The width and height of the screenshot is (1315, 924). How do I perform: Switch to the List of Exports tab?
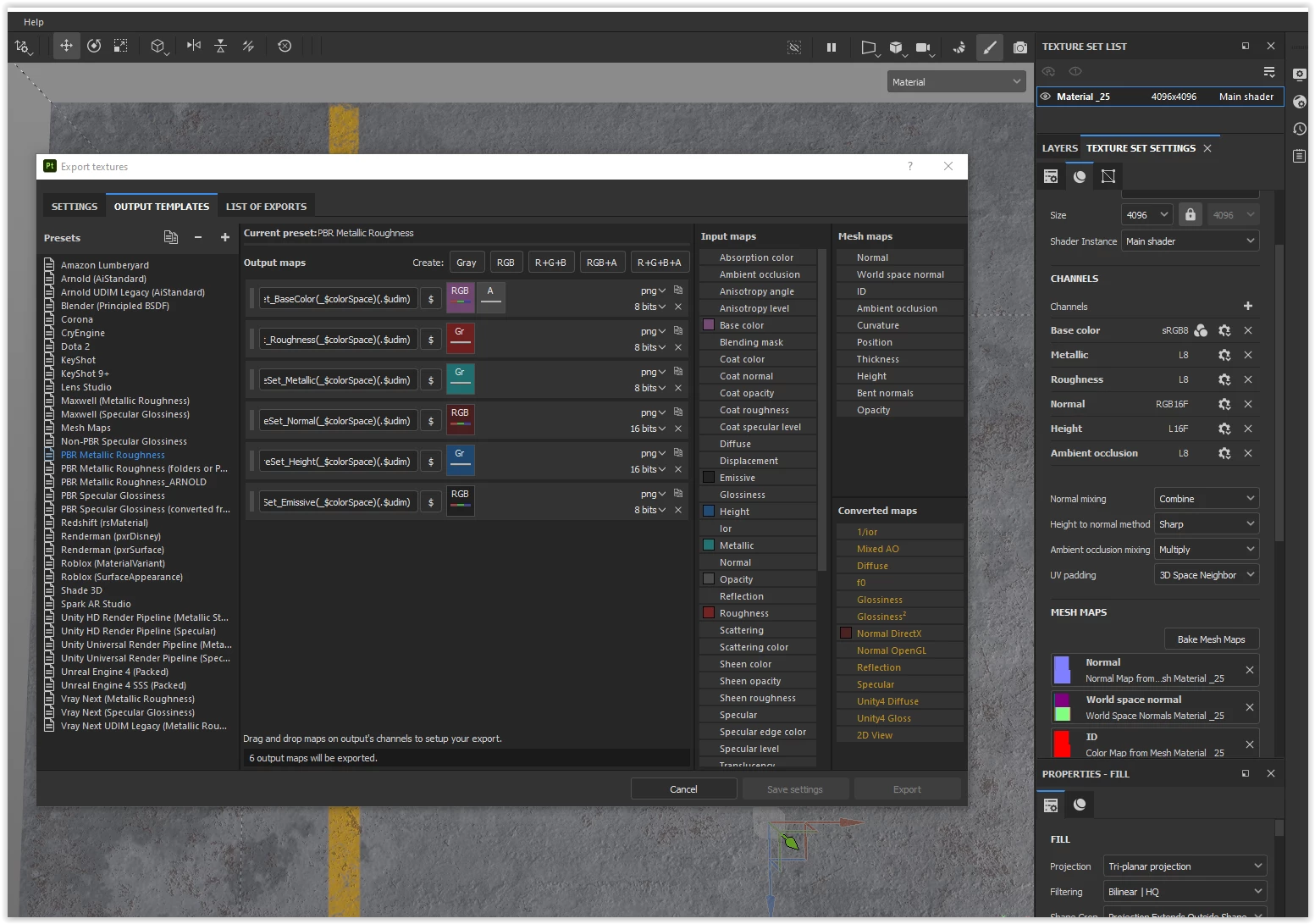point(266,207)
